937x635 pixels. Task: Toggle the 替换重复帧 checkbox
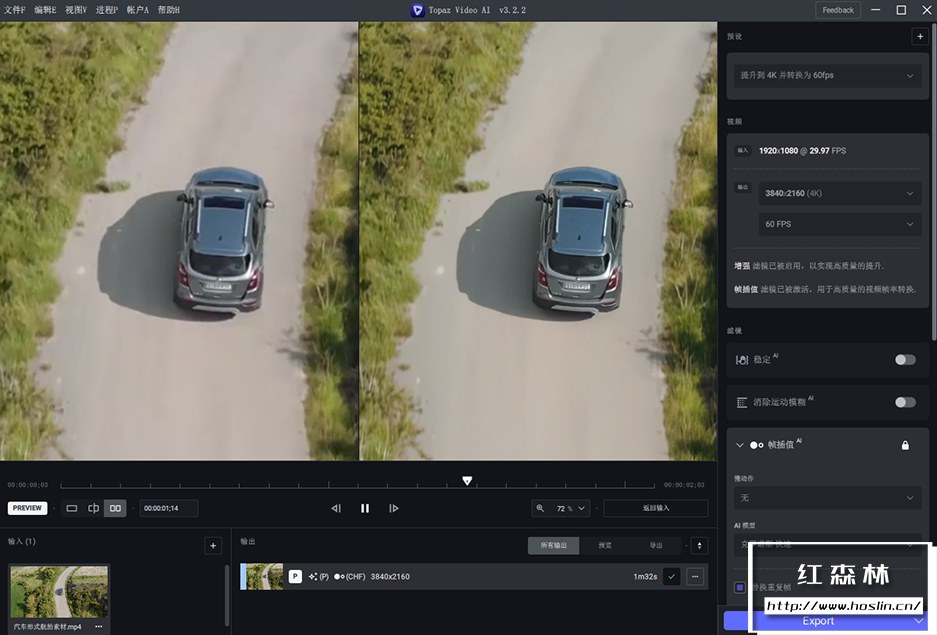click(x=740, y=587)
